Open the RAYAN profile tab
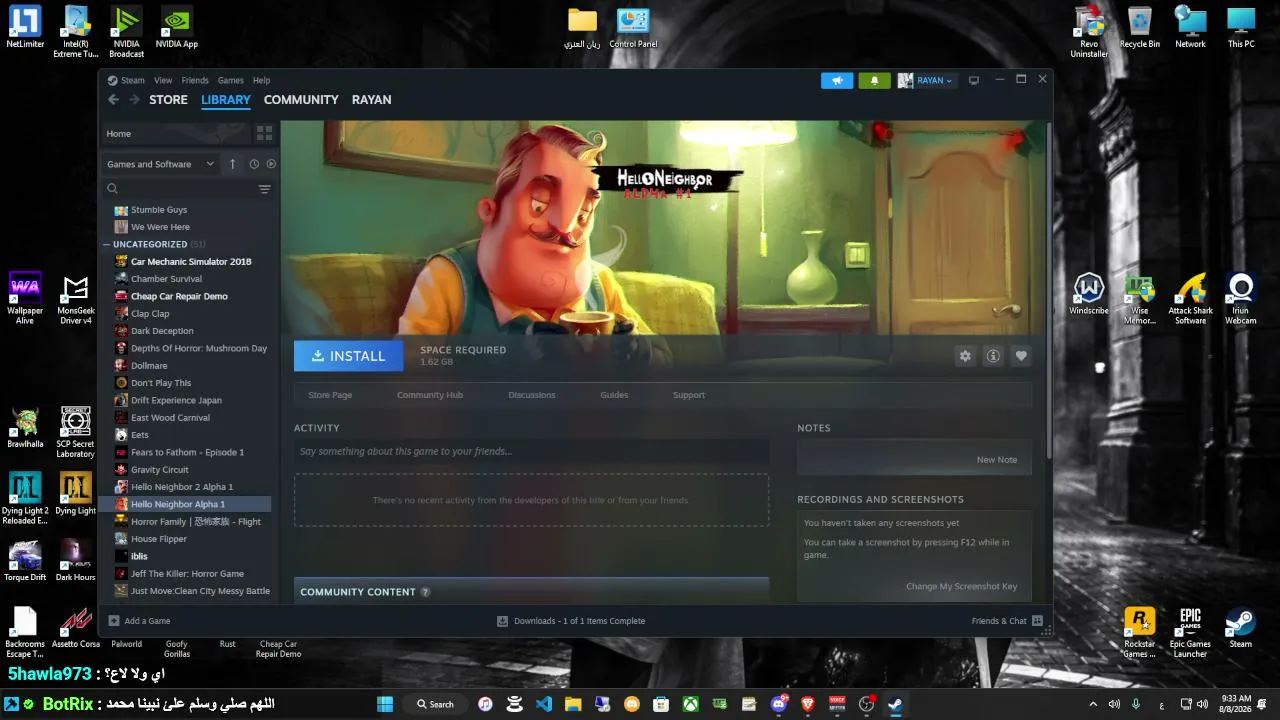Screen dimensions: 1280x720 pos(371,100)
